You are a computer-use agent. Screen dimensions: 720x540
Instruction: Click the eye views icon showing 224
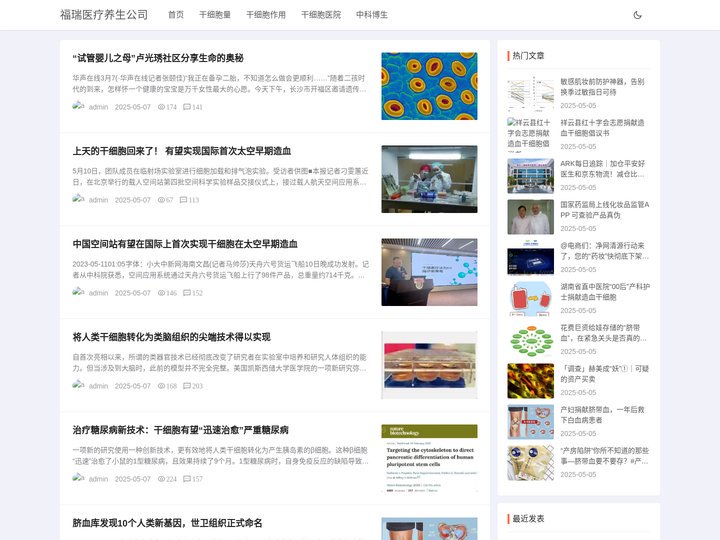click(161, 479)
